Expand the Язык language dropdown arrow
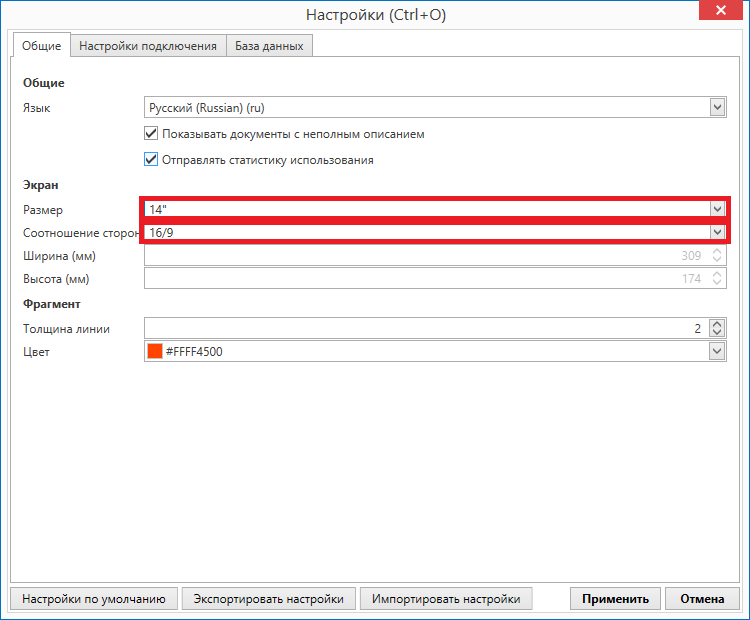The width and height of the screenshot is (750, 620). (717, 107)
